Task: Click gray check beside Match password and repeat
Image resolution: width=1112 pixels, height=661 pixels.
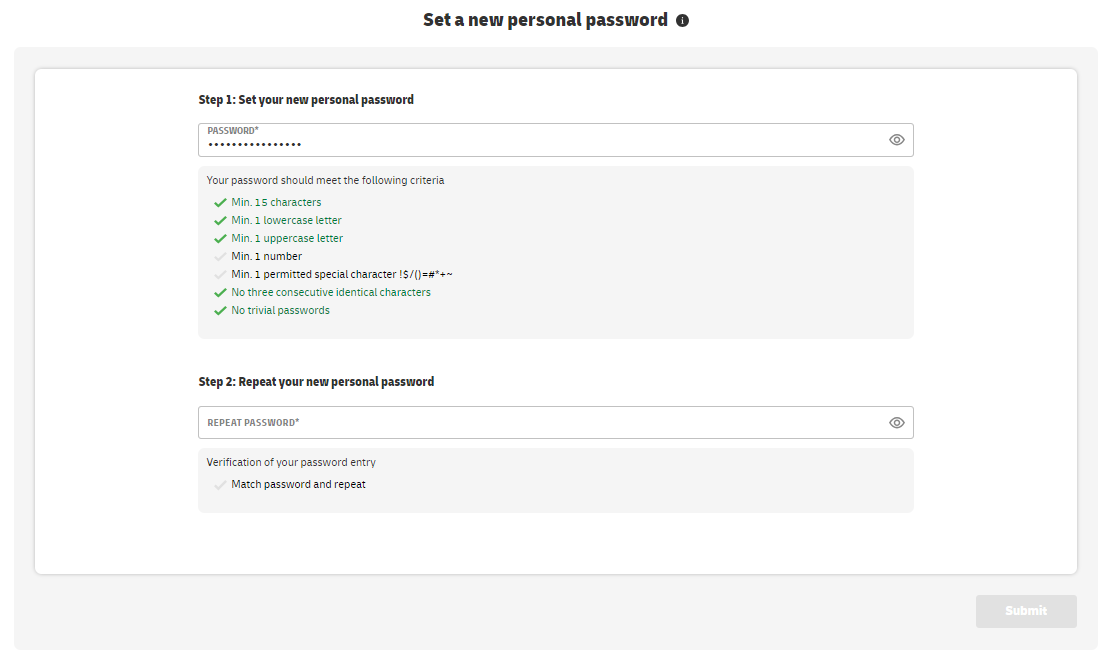Action: click(x=220, y=485)
